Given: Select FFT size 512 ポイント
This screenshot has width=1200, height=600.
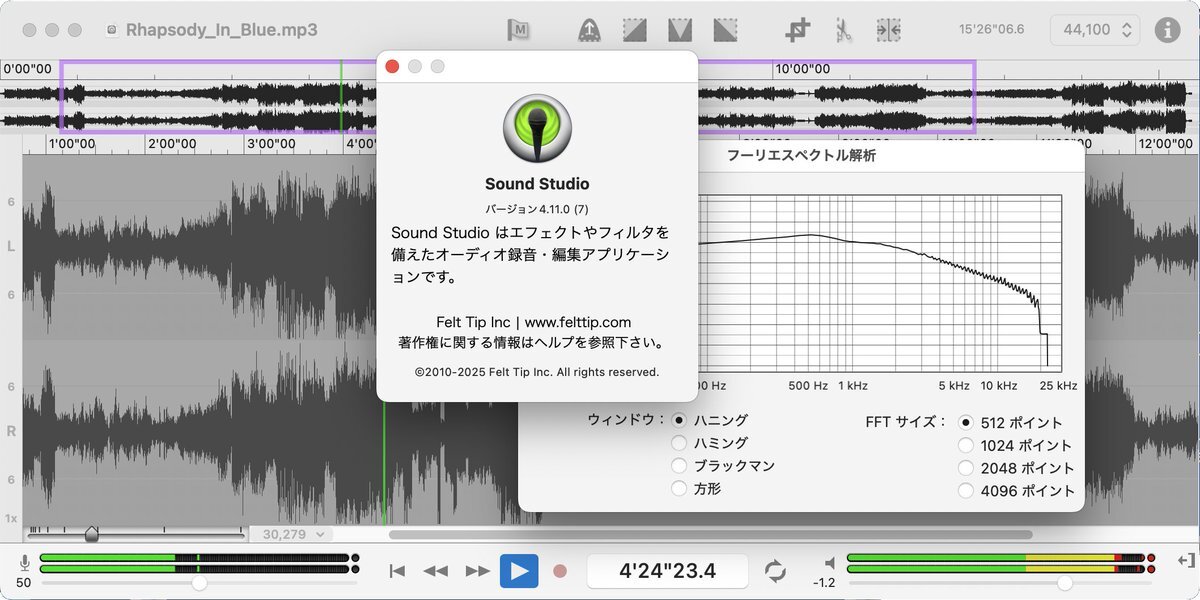Looking at the screenshot, I should 967,423.
